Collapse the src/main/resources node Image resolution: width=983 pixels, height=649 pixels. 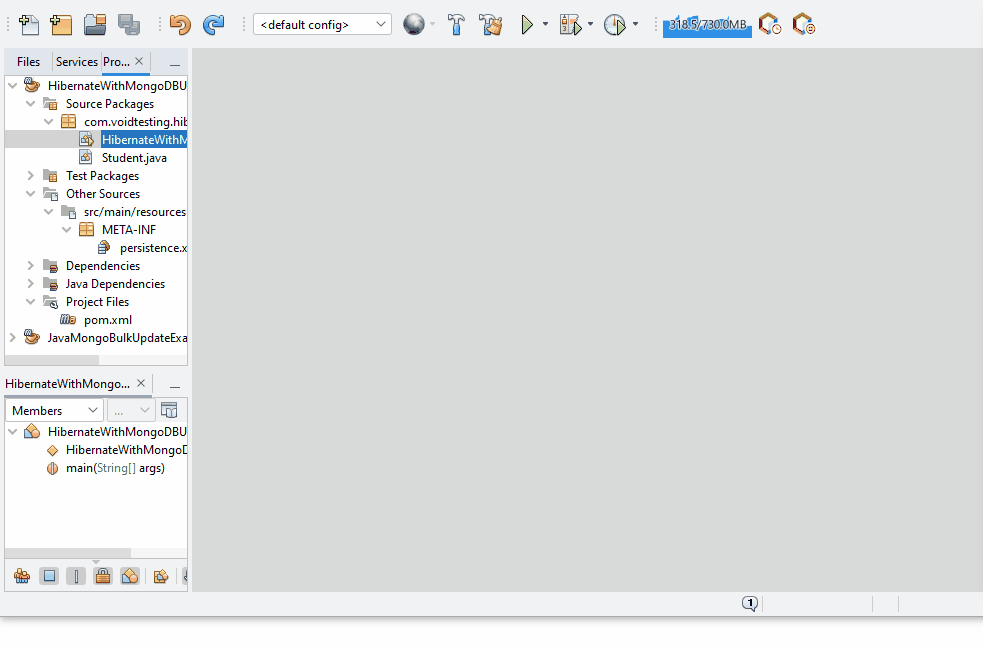click(48, 211)
